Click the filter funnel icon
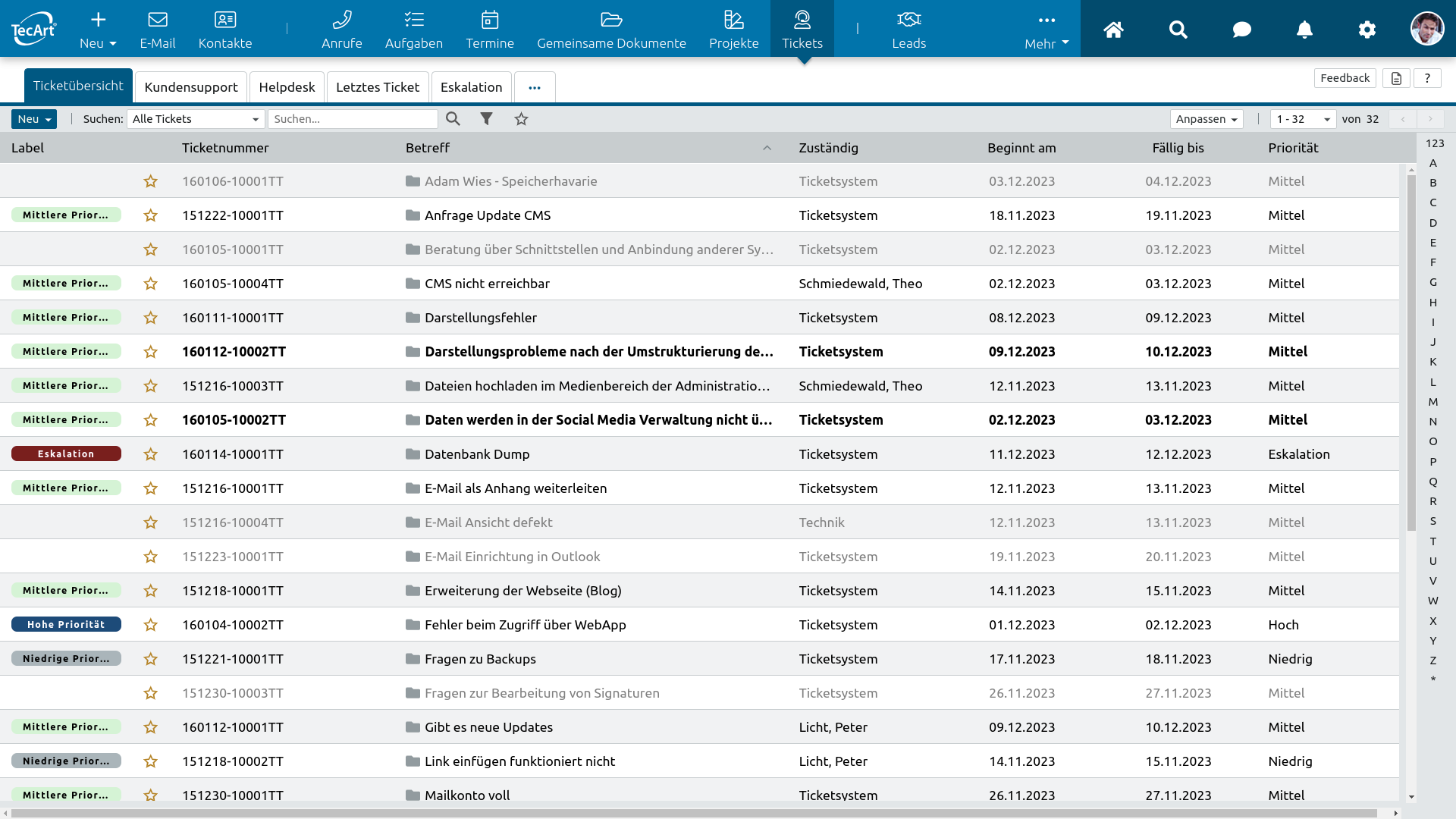The image size is (1456, 819). pyautogui.click(x=486, y=119)
